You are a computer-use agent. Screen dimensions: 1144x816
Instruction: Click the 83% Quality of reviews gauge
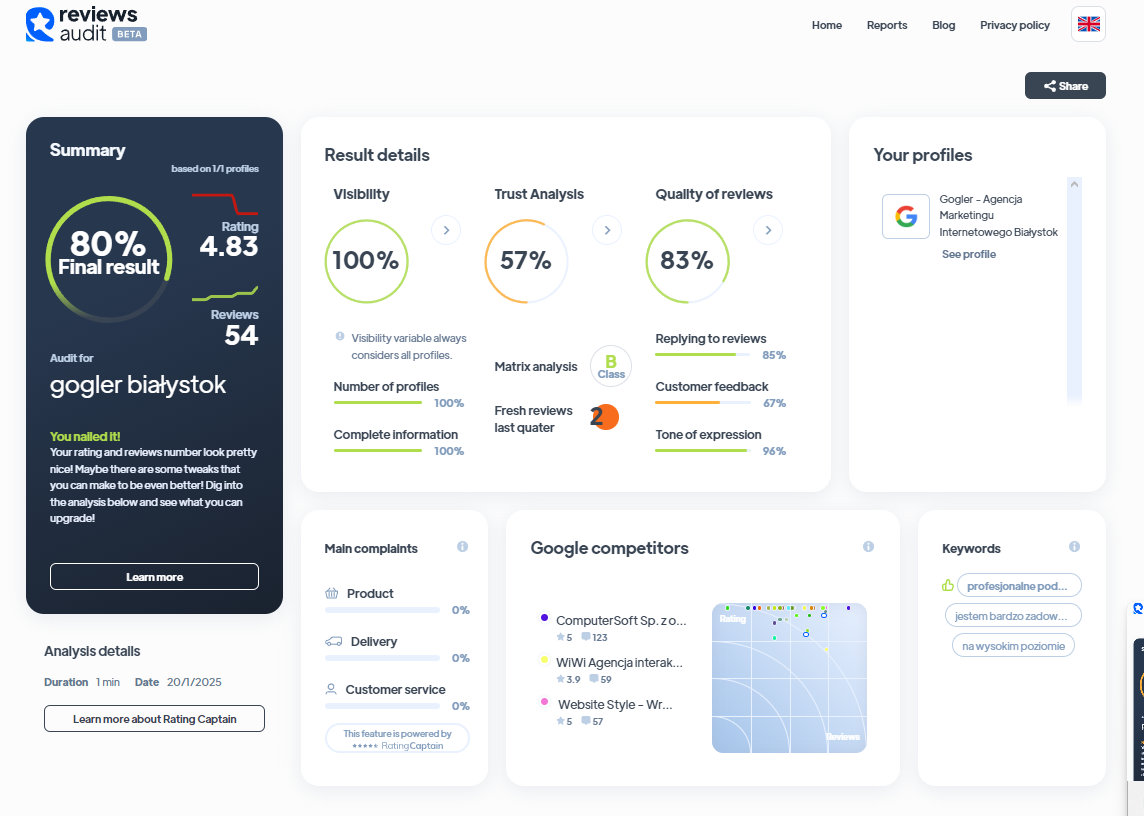(x=687, y=261)
